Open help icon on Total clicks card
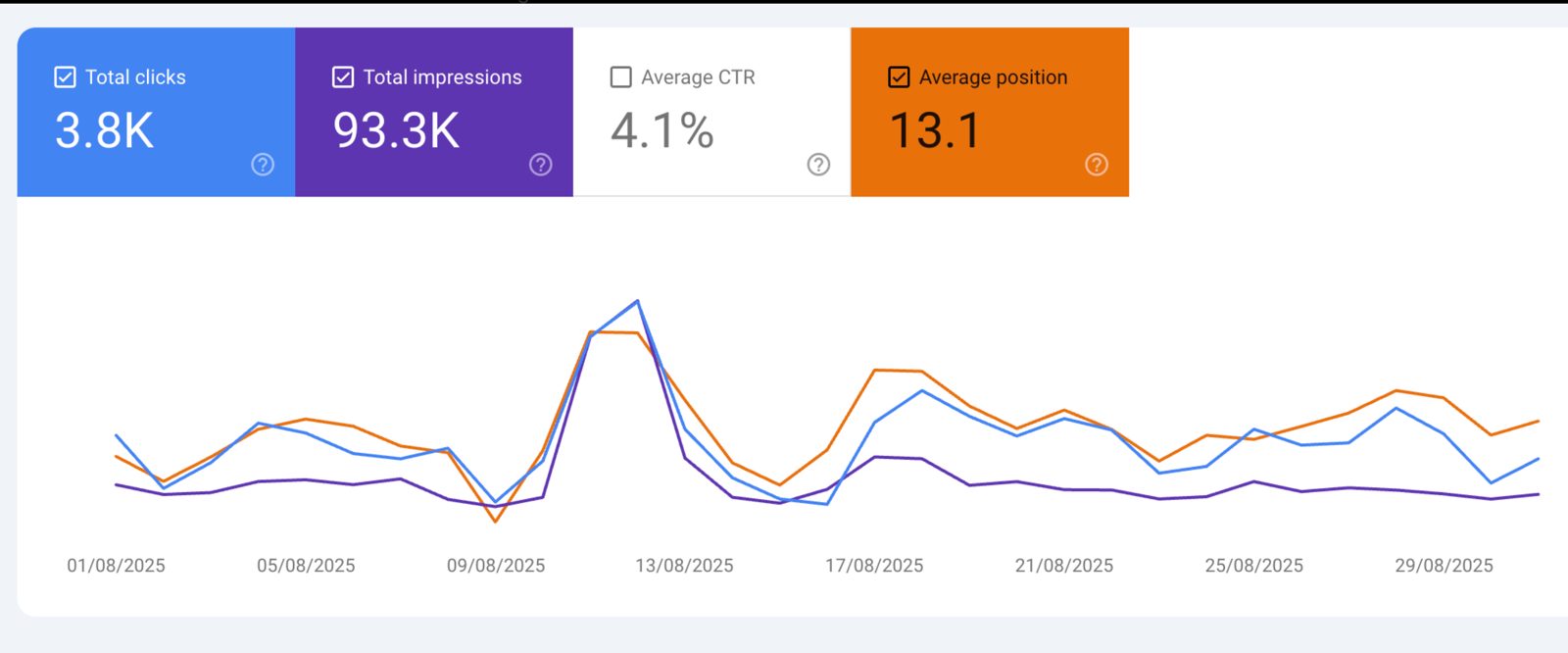This screenshot has height=653, width=1568. (263, 165)
